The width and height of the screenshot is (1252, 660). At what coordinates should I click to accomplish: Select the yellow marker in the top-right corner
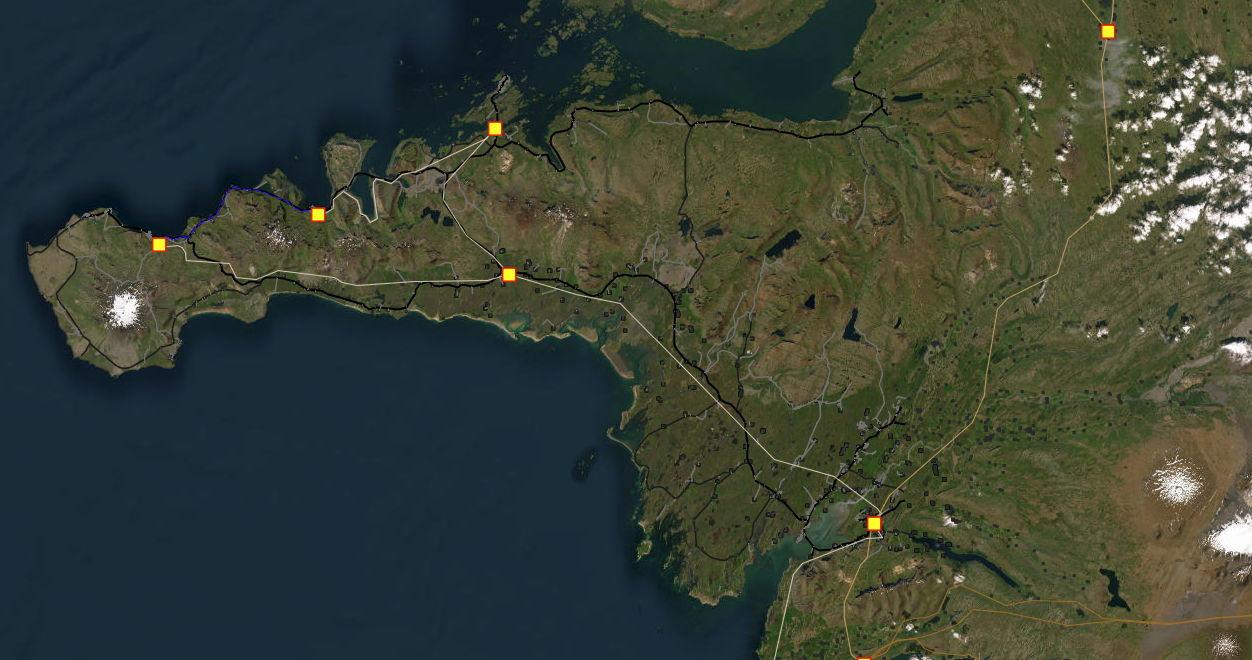(1107, 31)
